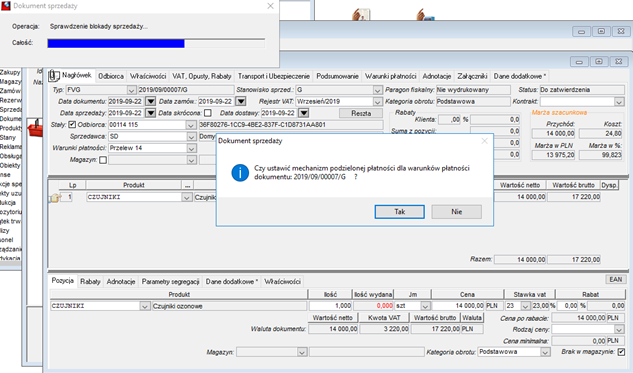Image resolution: width=633 pixels, height=373 pixels.
Task: Click the Dokument sprzedaży app icon in title
Action: pos(6,6)
